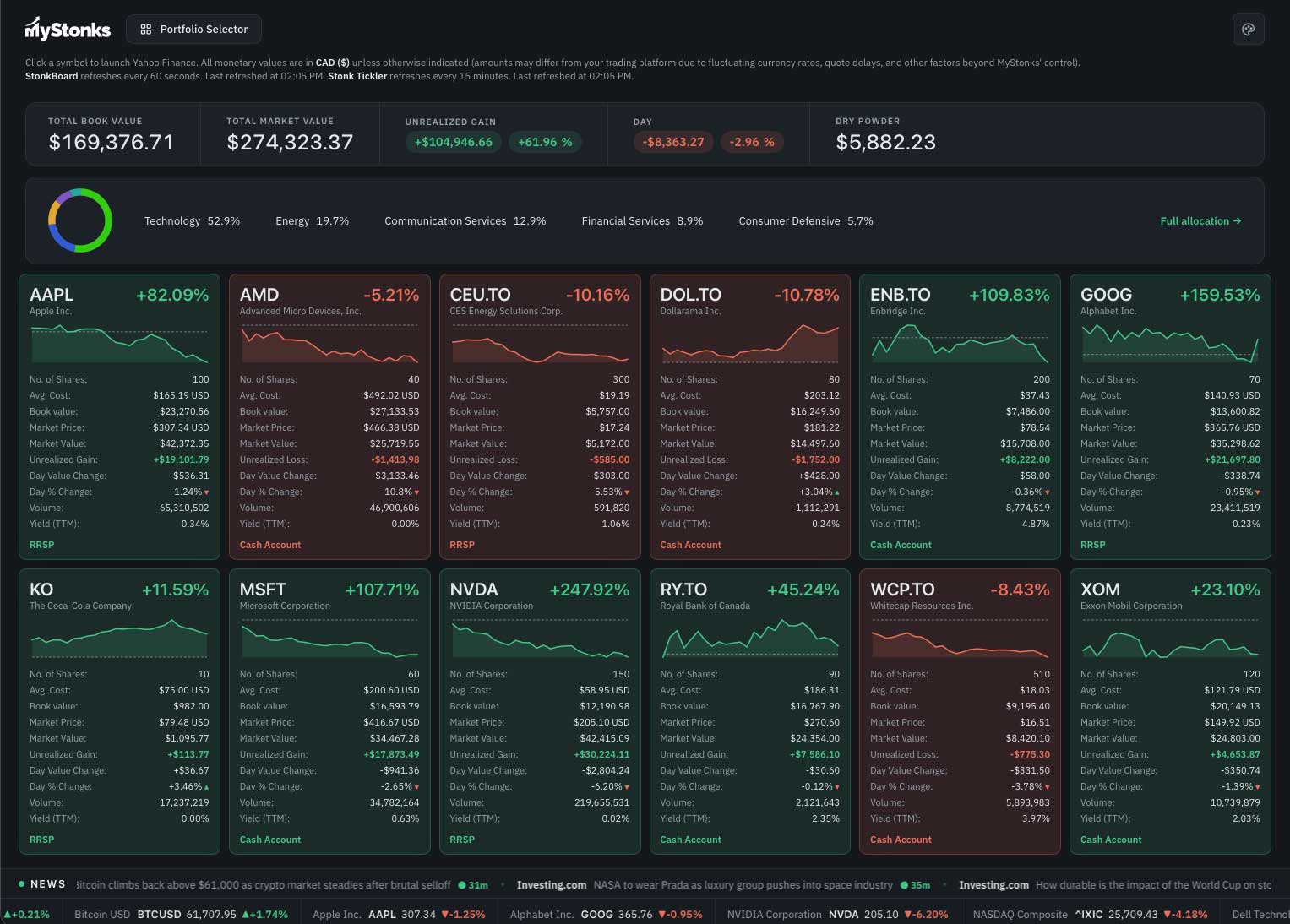Open the Full allocation link
Image resolution: width=1290 pixels, height=924 pixels.
click(x=1200, y=221)
